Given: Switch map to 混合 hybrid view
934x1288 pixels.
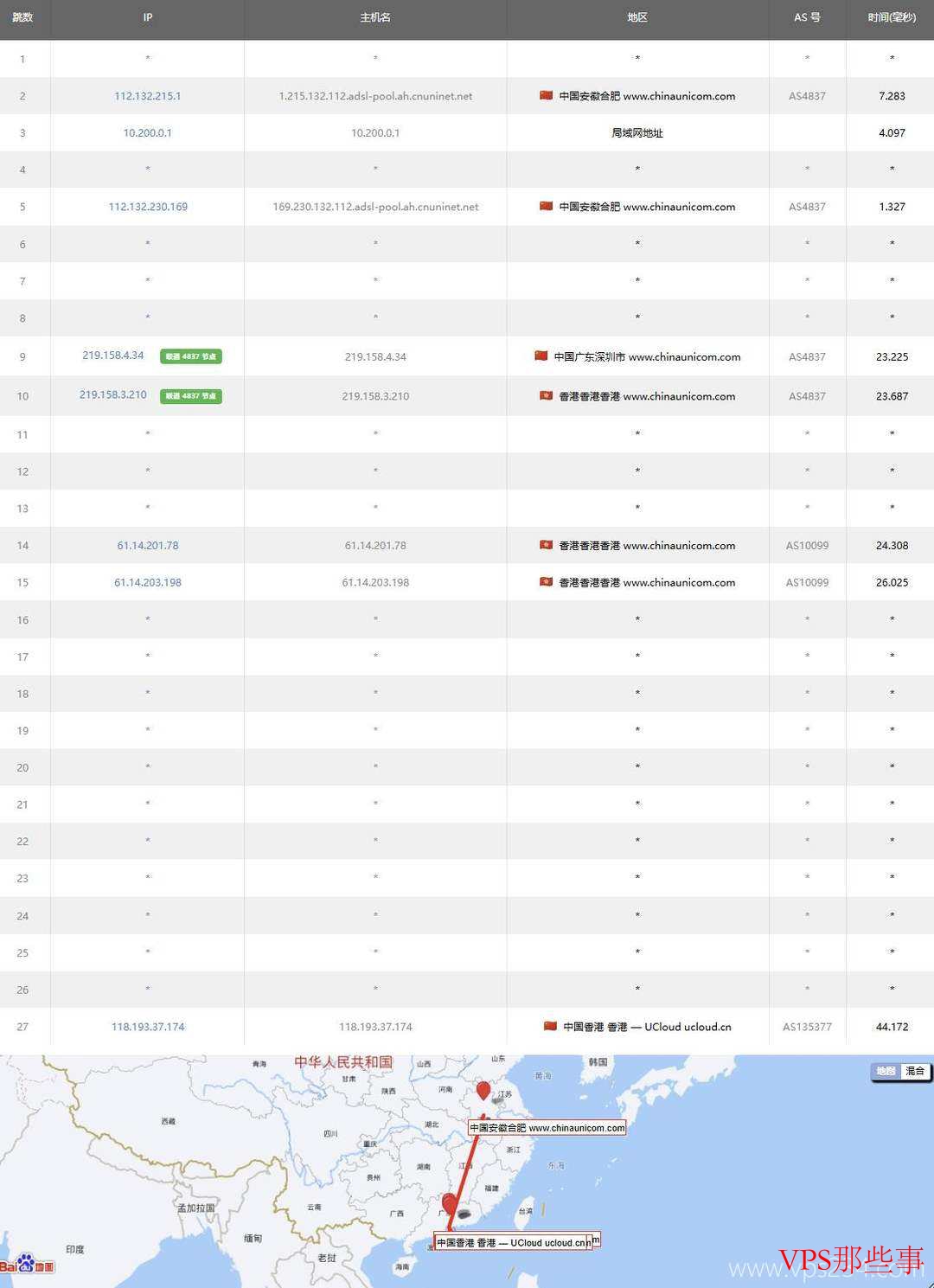Looking at the screenshot, I should 914,1072.
